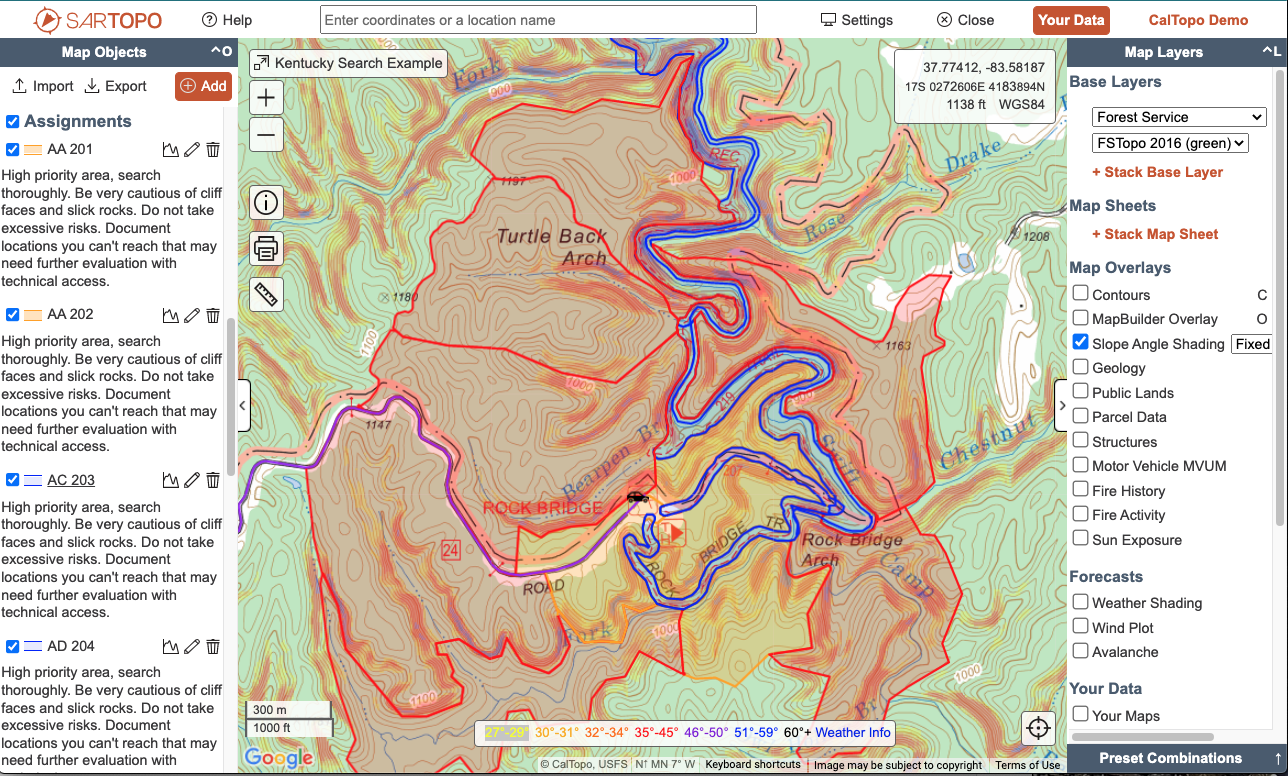This screenshot has height=776, width=1288.
Task: Open the Your Data menu
Action: click(1071, 20)
